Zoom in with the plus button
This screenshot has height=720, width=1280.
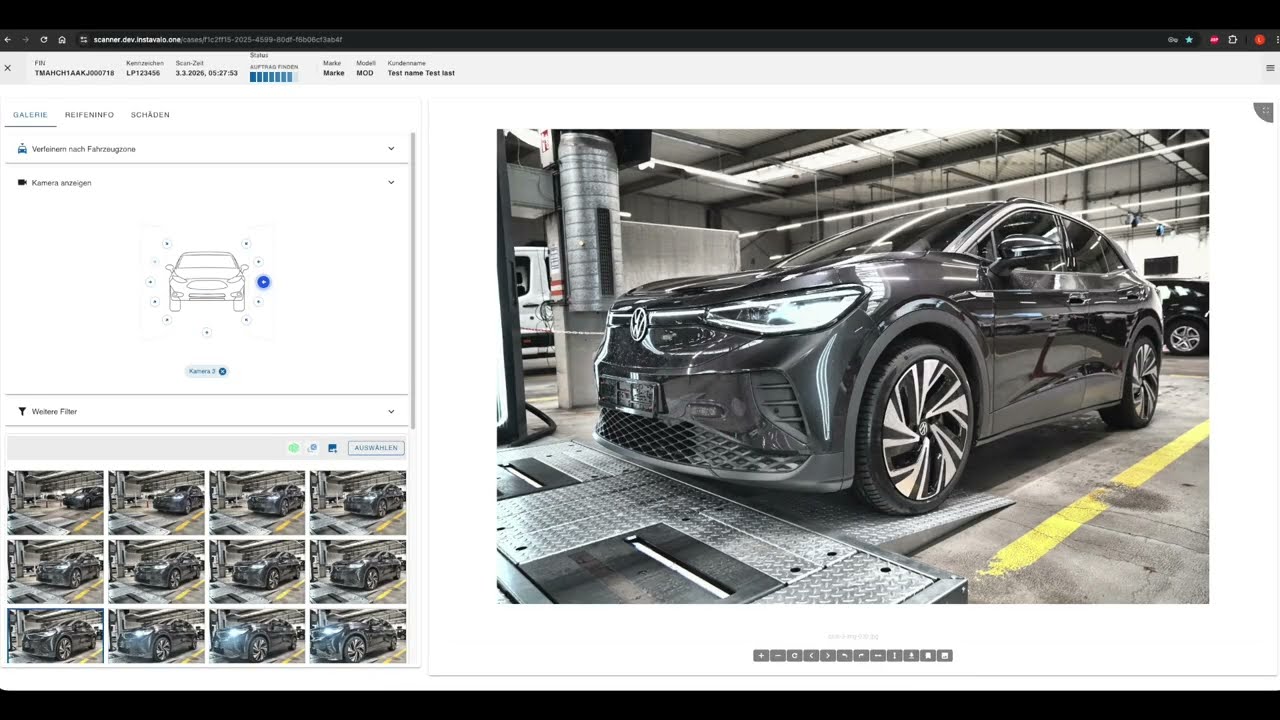coord(761,656)
